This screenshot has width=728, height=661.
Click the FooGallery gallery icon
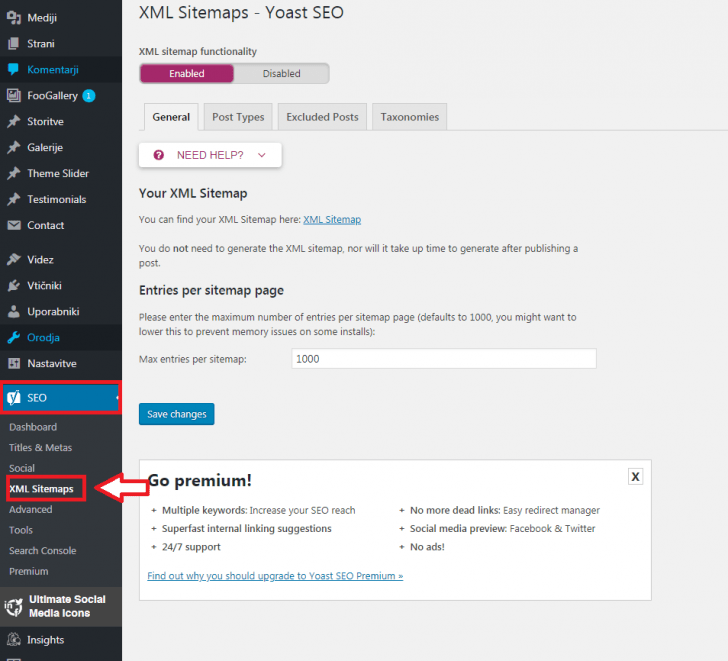14,96
